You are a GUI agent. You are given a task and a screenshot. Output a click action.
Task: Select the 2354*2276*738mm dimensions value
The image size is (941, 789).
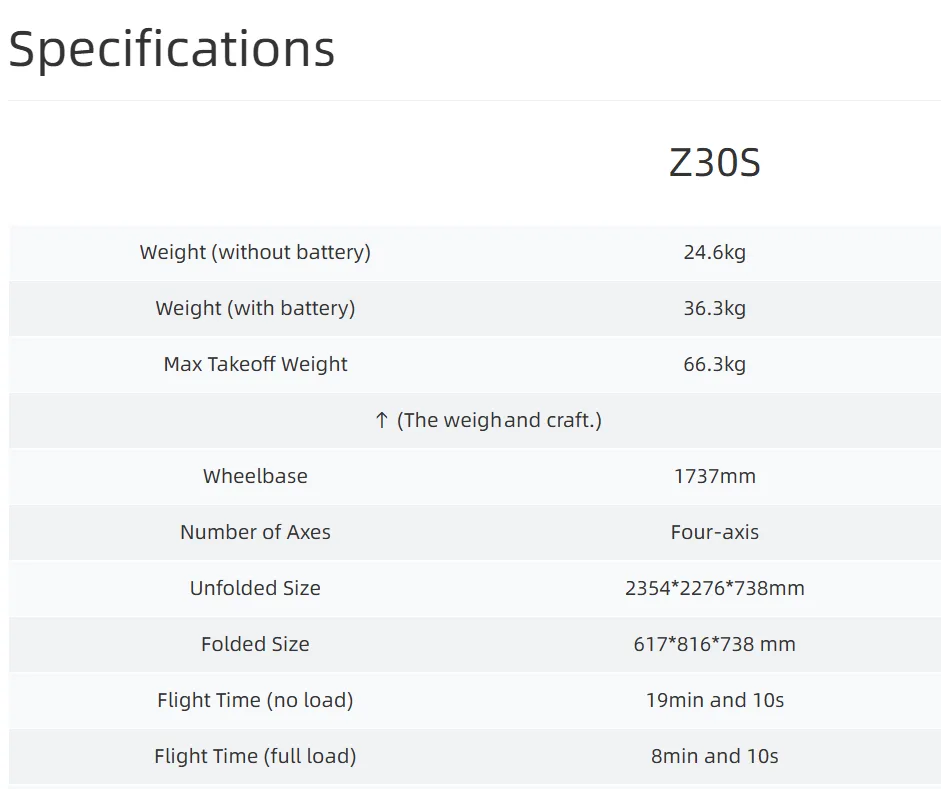point(714,588)
